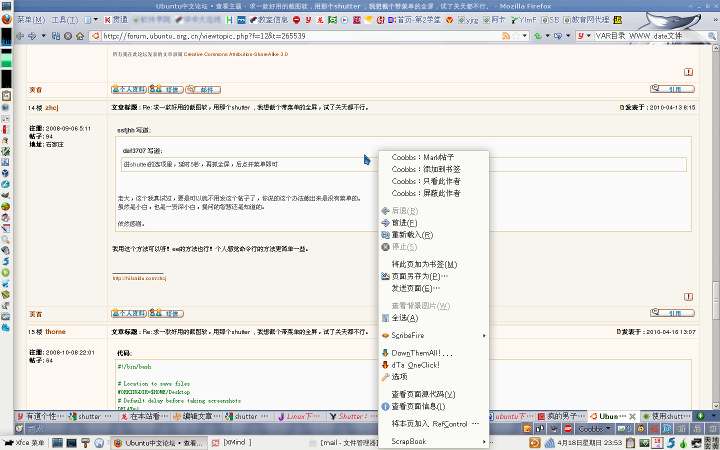720x450 pixels.
Task: Go to home page via house icon
Action: click(x=79, y=36)
